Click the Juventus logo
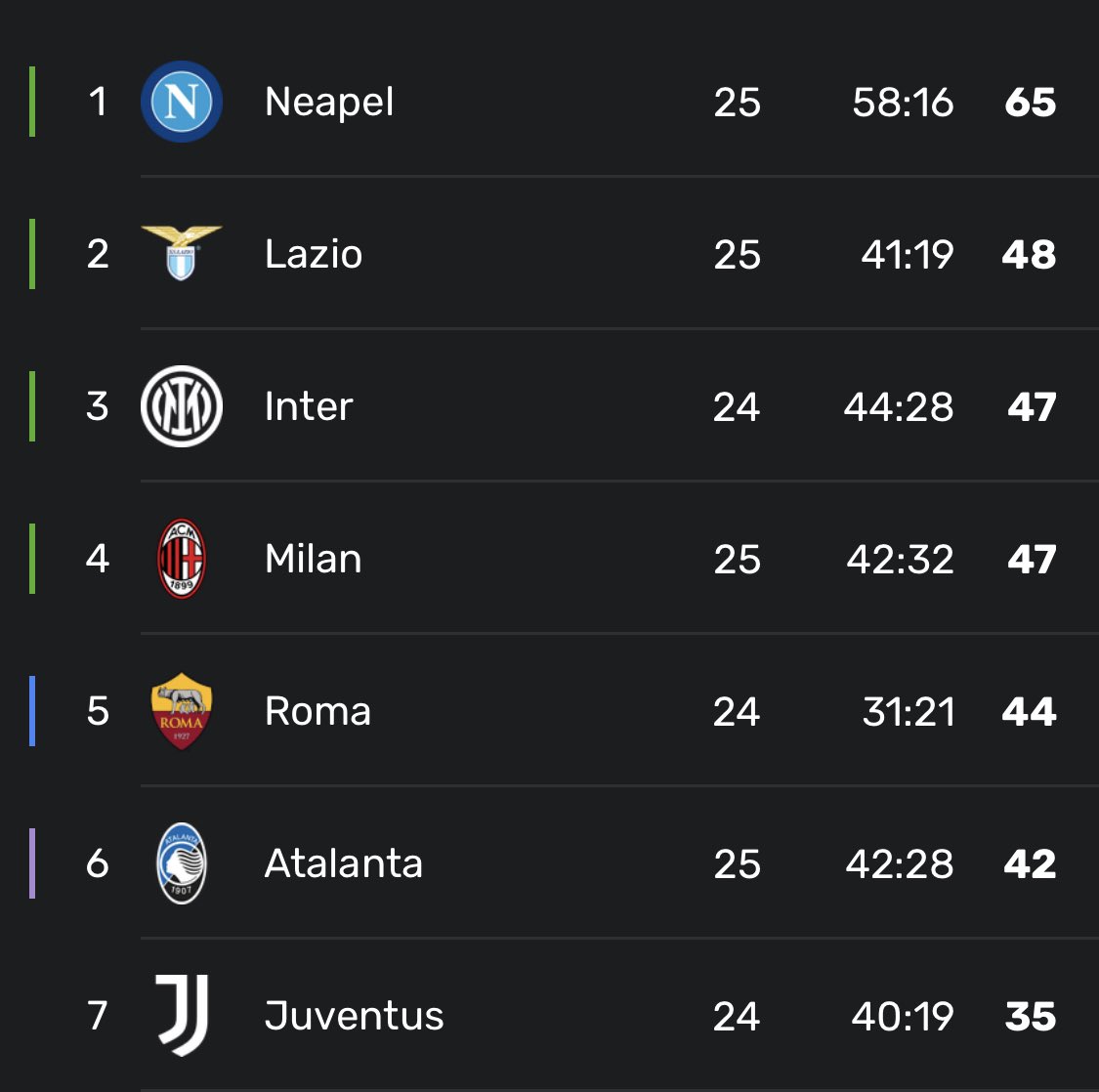The width and height of the screenshot is (1099, 1092). tap(182, 1016)
